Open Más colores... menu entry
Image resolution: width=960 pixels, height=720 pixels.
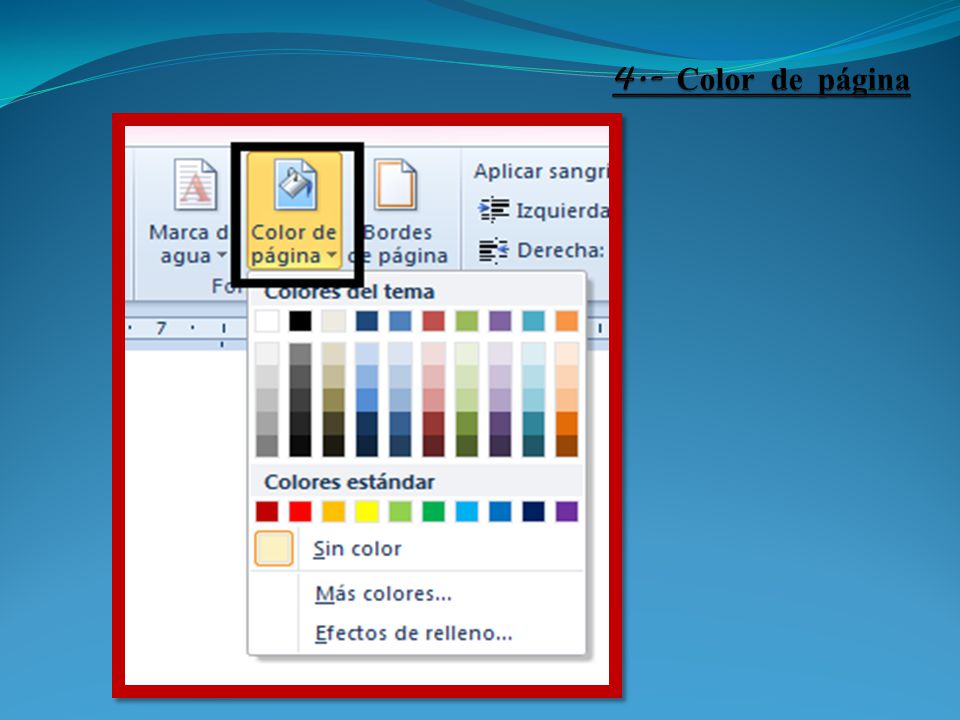[383, 594]
